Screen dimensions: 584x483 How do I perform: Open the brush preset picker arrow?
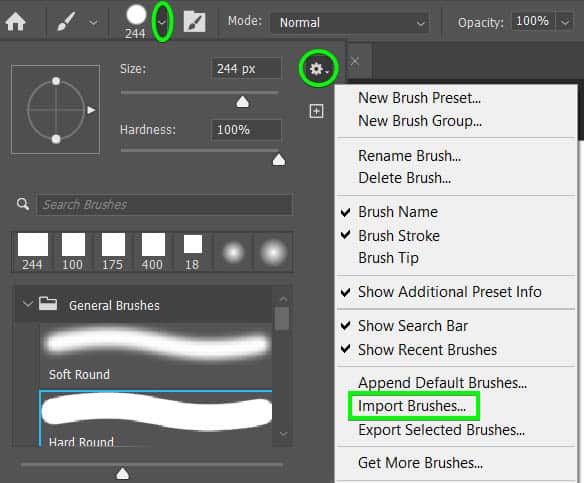[x=162, y=22]
